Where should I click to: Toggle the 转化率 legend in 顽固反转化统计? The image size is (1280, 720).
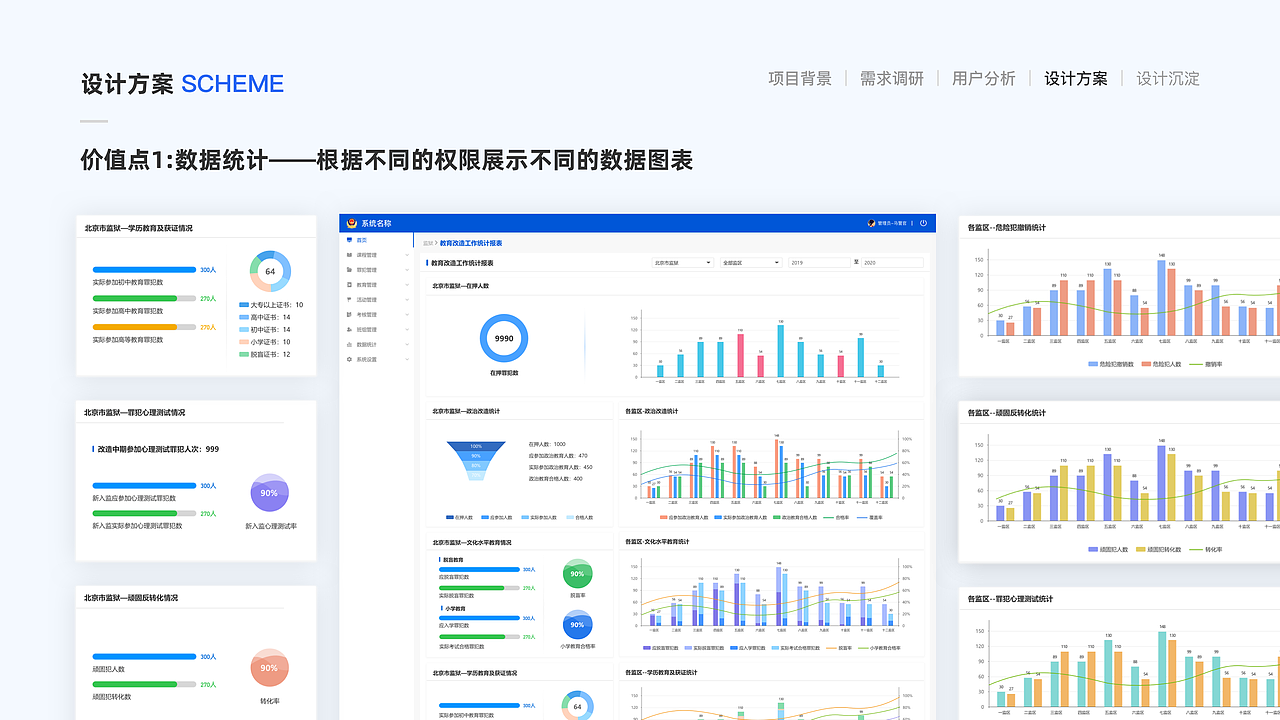[1203, 549]
